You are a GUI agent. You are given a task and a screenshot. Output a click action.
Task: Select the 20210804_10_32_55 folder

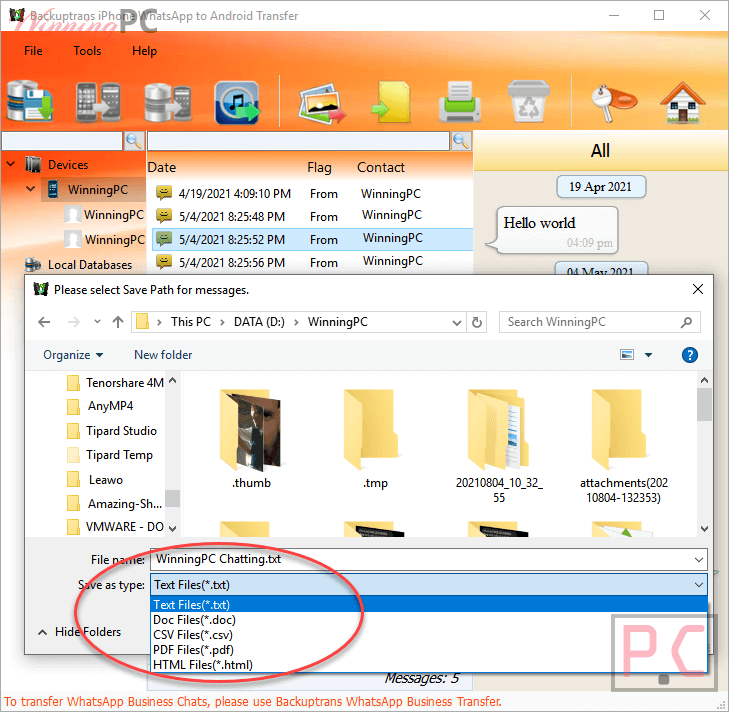499,446
